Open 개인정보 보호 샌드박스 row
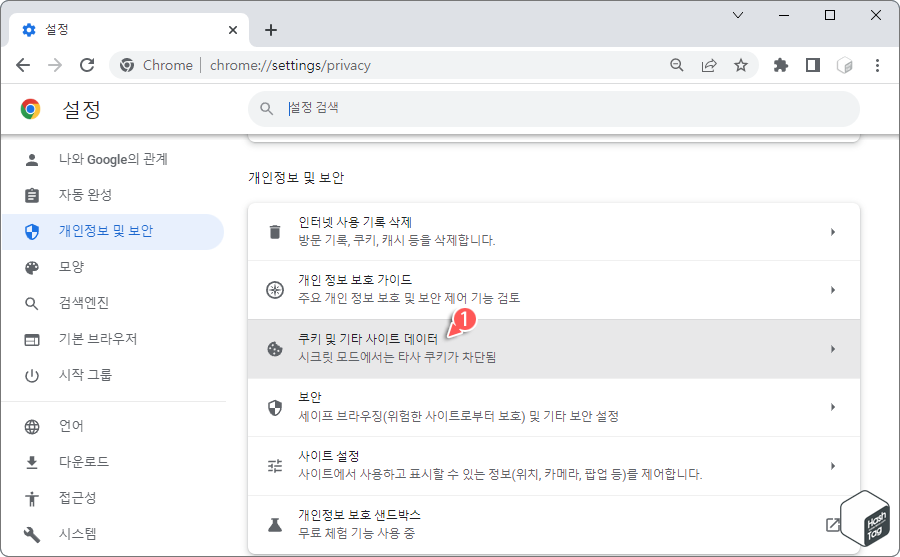The image size is (900, 557). [x=554, y=524]
